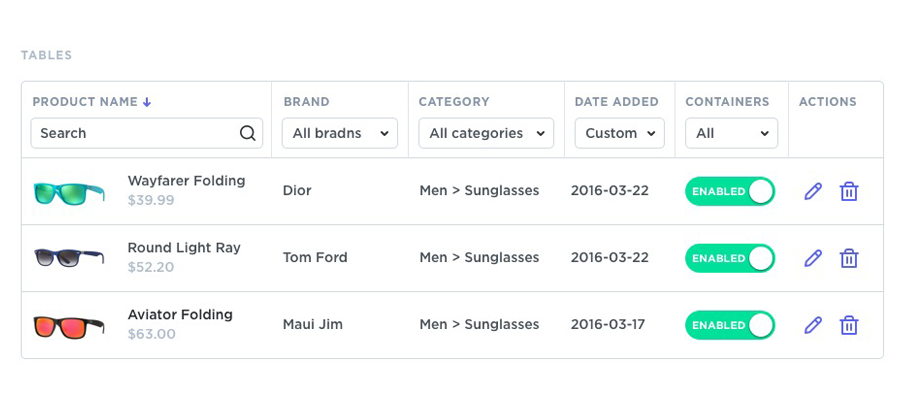Image resolution: width=900 pixels, height=400 pixels.
Task: Open the Custom date dropdown
Action: [619, 133]
